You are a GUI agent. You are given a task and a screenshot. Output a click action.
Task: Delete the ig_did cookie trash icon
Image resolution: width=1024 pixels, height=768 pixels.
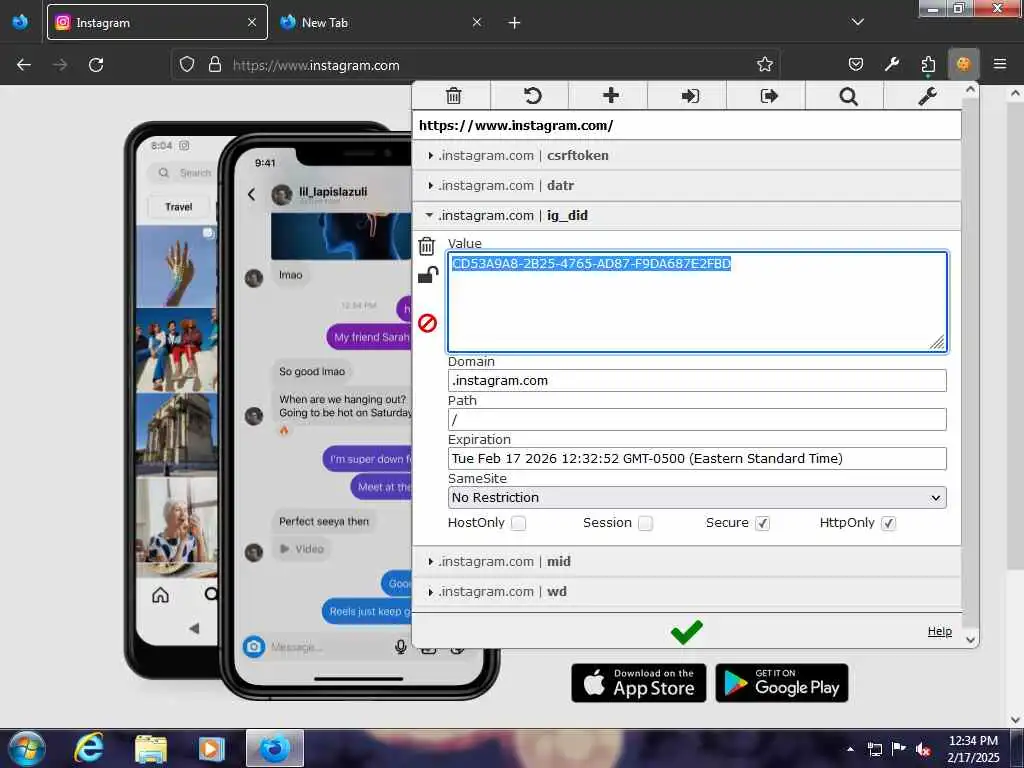point(426,246)
